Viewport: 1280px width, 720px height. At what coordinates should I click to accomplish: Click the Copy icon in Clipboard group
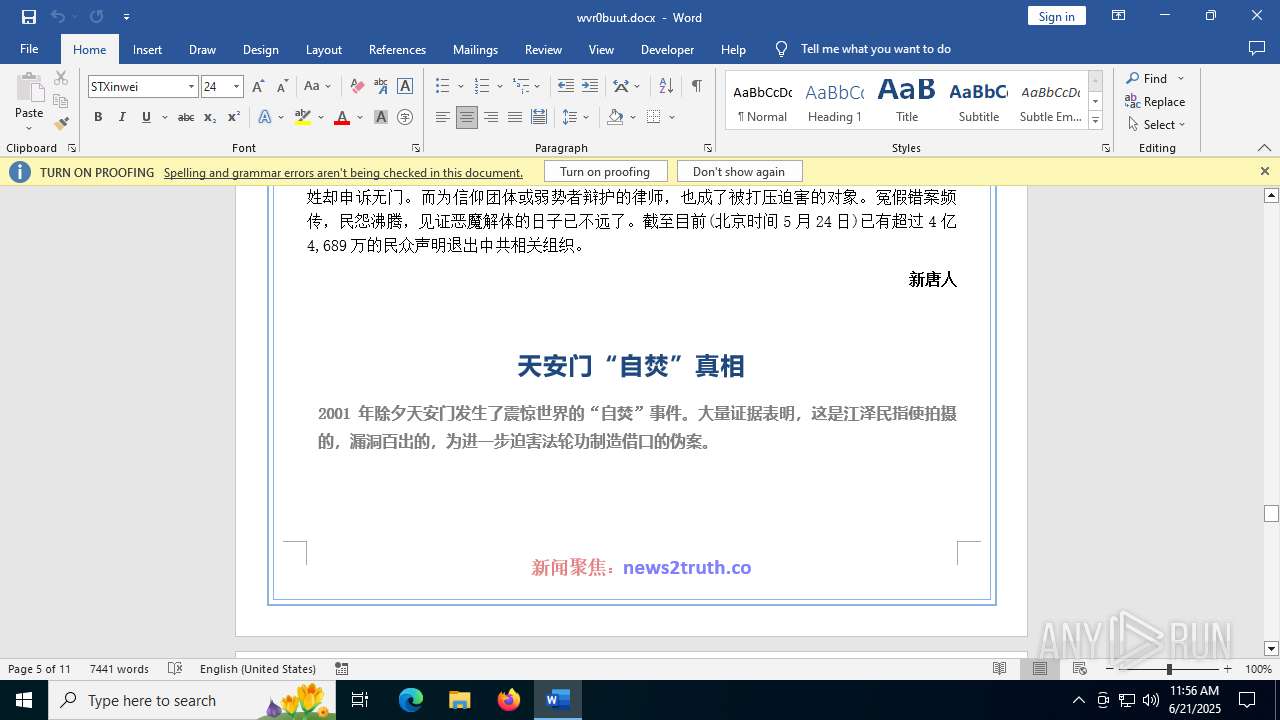pyautogui.click(x=61, y=101)
